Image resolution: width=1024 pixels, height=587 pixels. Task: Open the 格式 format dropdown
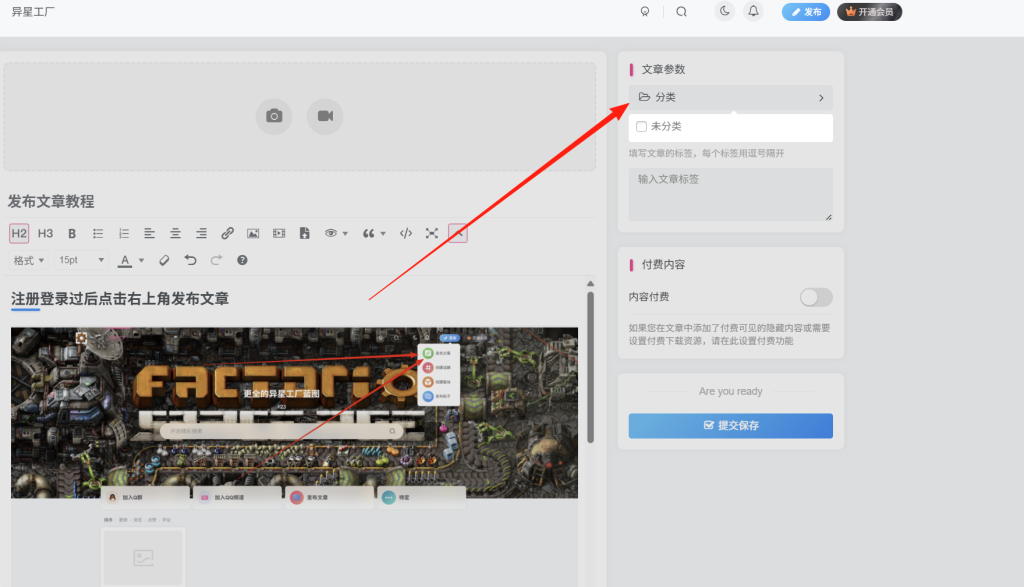(29, 260)
